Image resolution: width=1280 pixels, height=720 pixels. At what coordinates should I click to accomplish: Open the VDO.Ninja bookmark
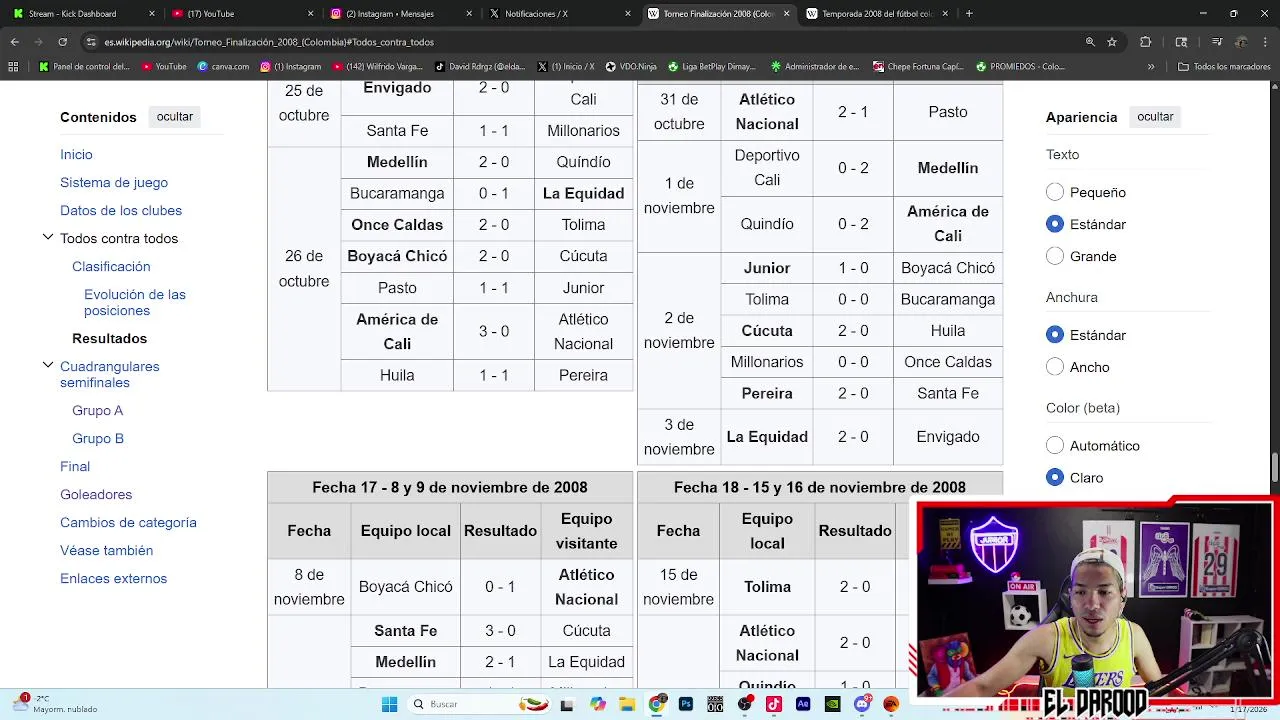coord(632,67)
